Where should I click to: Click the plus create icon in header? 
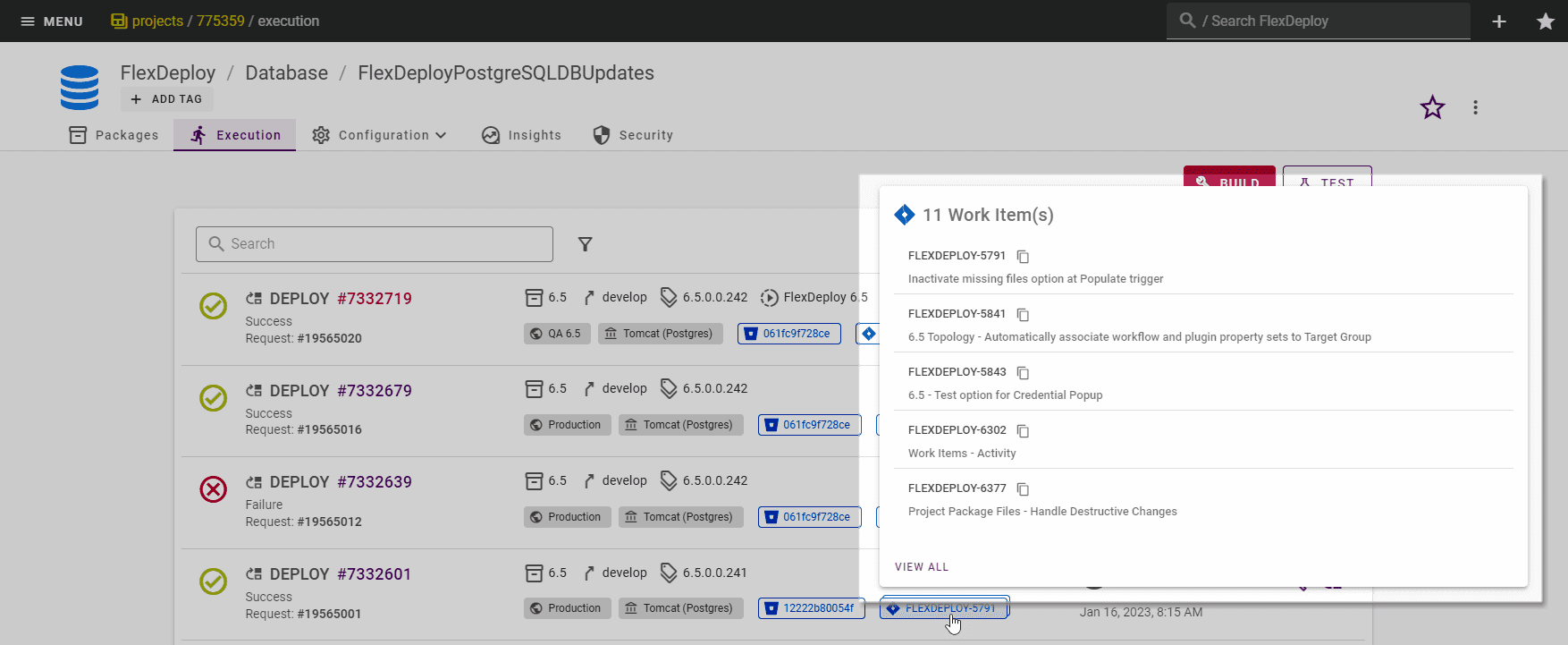[1499, 21]
